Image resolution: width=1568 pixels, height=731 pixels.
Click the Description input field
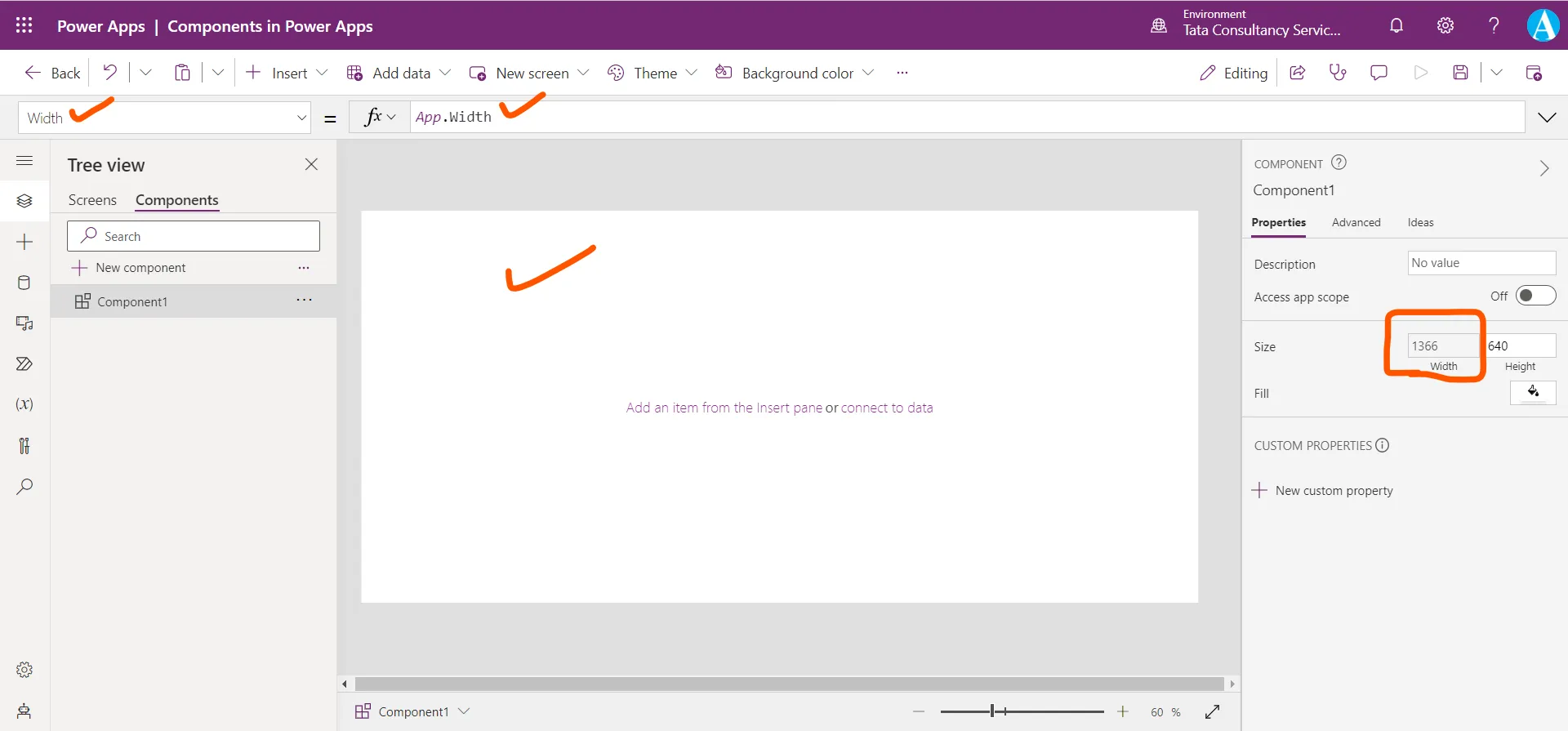(x=1481, y=263)
